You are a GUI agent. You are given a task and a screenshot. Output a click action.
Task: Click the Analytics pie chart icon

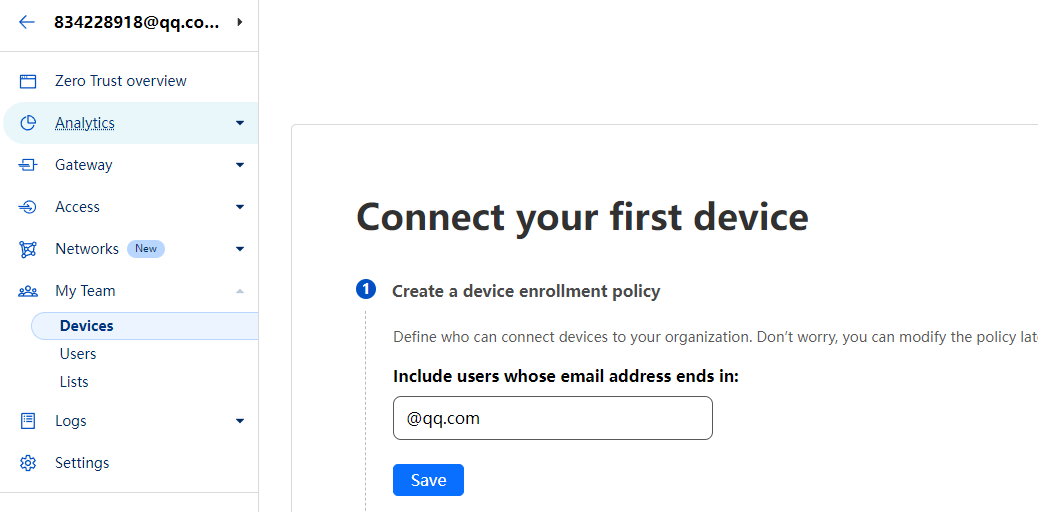point(28,123)
